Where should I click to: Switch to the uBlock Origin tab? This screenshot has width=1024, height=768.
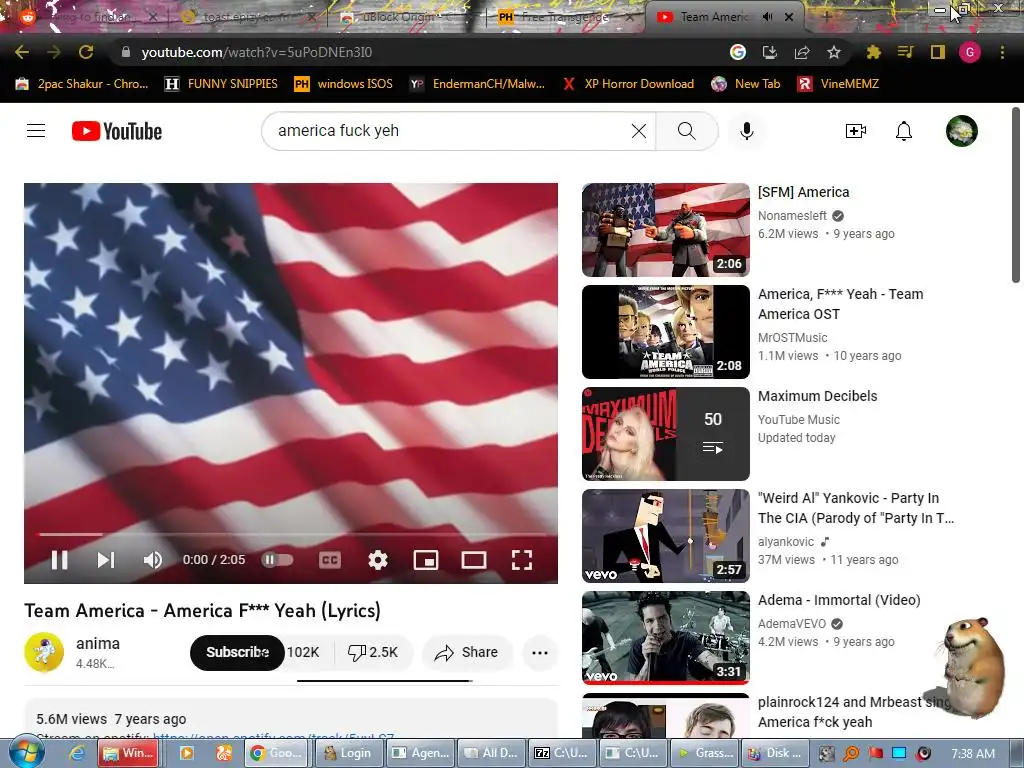tap(397, 17)
